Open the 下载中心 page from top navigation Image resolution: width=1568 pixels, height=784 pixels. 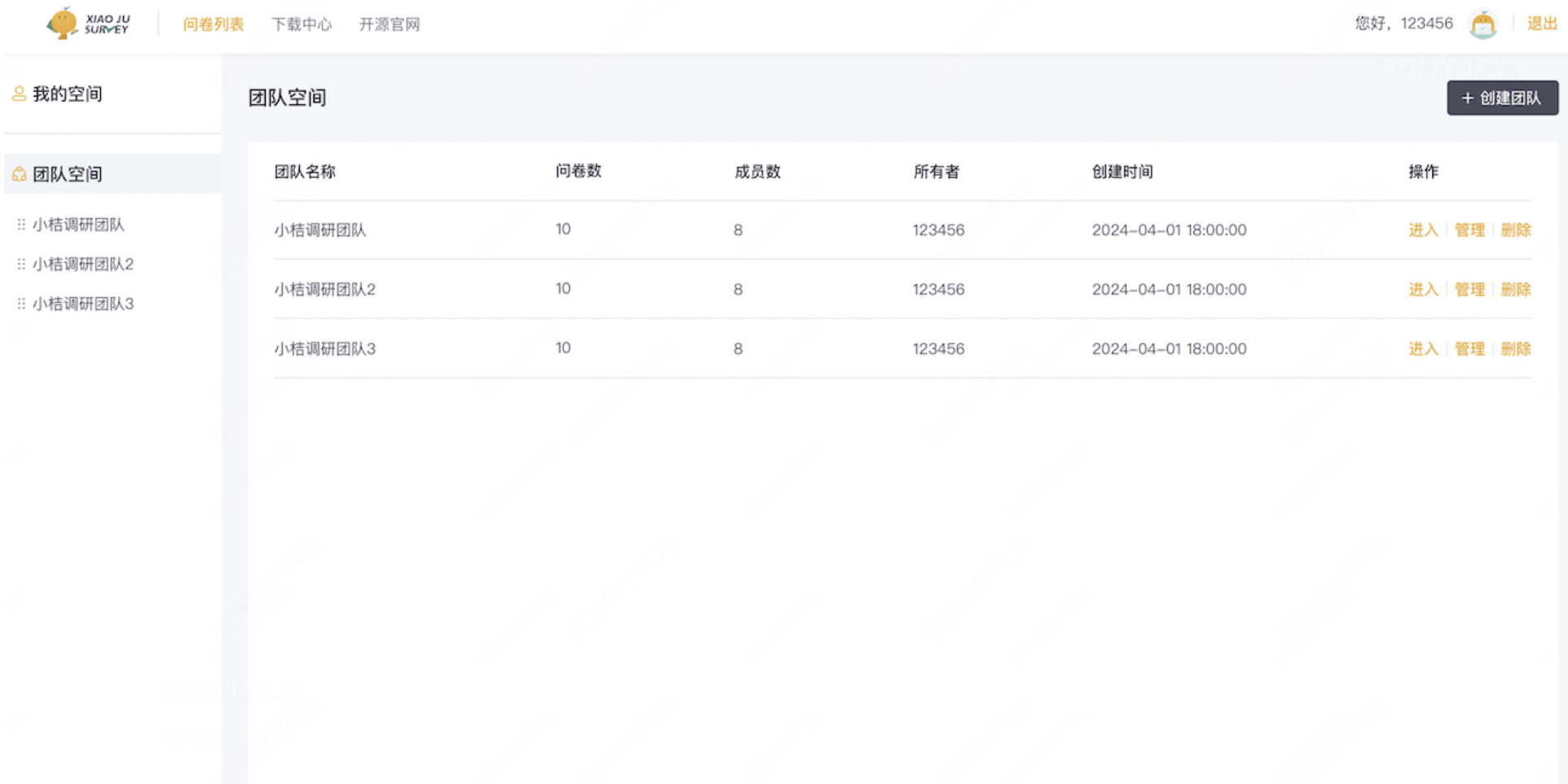pyautogui.click(x=302, y=24)
